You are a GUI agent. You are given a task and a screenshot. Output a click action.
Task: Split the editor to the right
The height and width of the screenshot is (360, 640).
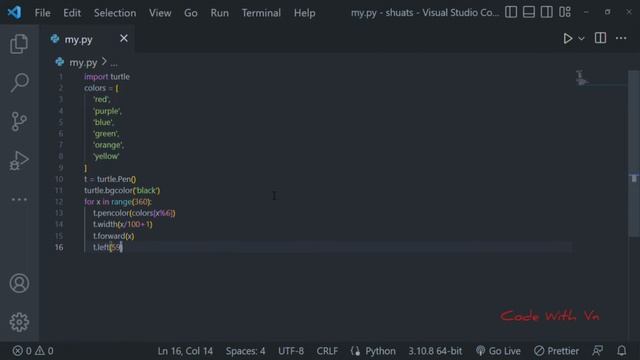coord(600,38)
